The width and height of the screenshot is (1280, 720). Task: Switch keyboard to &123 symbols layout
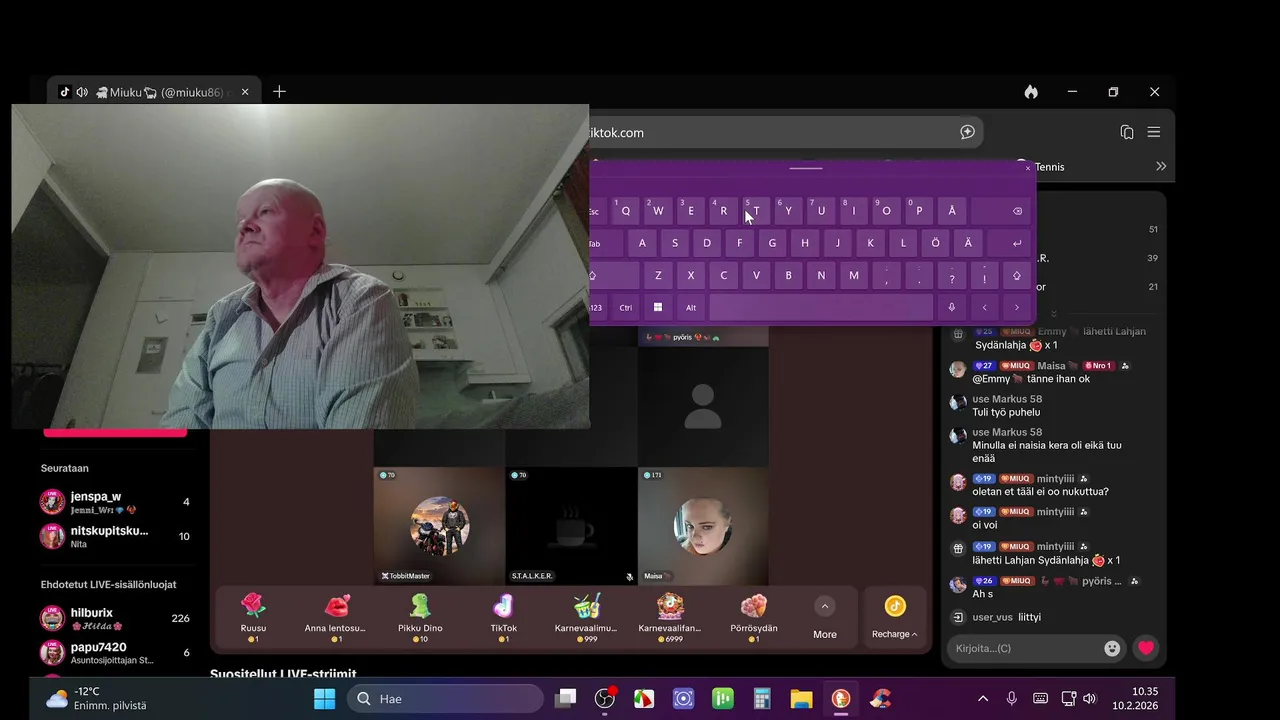tap(598, 307)
